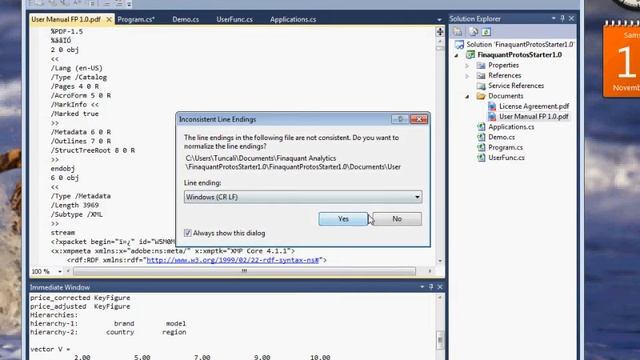Screen dimensions: 640x360
Task: Switch to the Program.cs tab
Action: [136, 19]
